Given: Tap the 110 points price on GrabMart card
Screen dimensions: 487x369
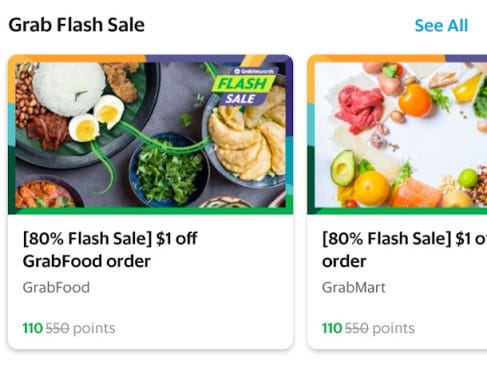Looking at the screenshot, I should pos(332,328).
